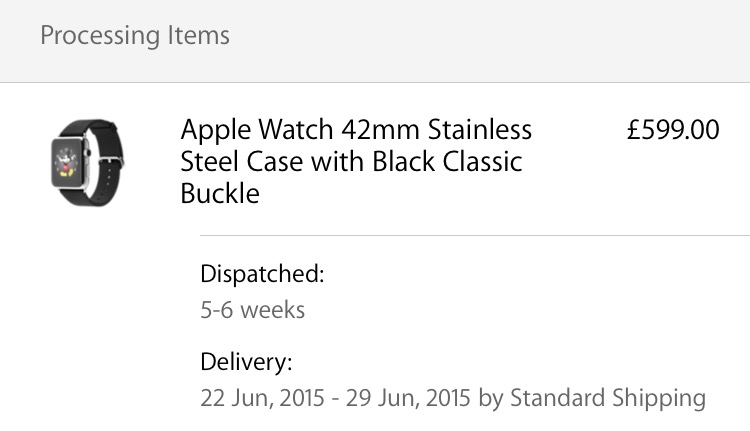Tap "42mm" in the product name
The image size is (750, 431).
pyautogui.click(x=379, y=130)
